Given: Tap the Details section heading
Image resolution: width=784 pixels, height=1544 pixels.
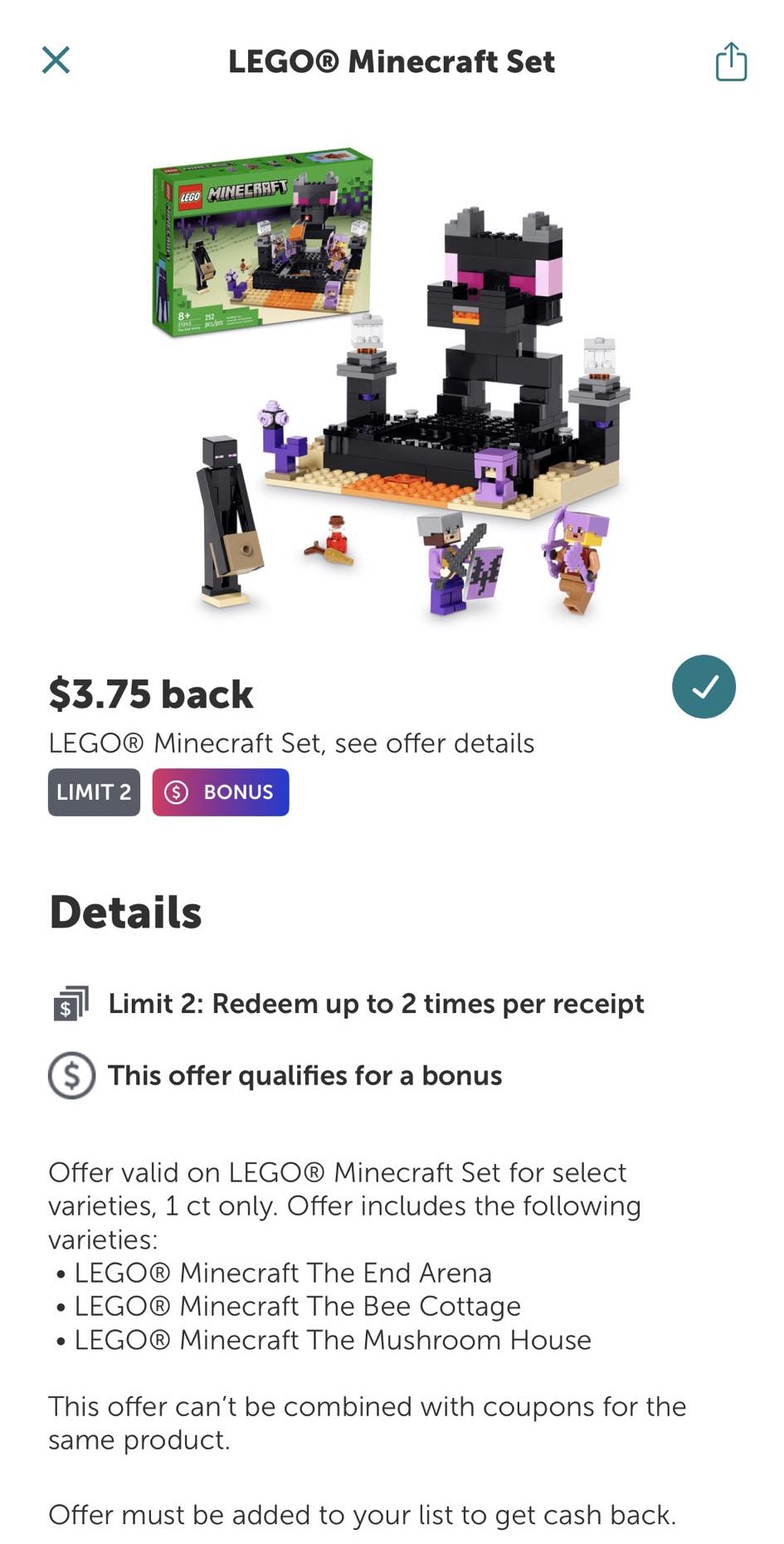Looking at the screenshot, I should (x=125, y=913).
